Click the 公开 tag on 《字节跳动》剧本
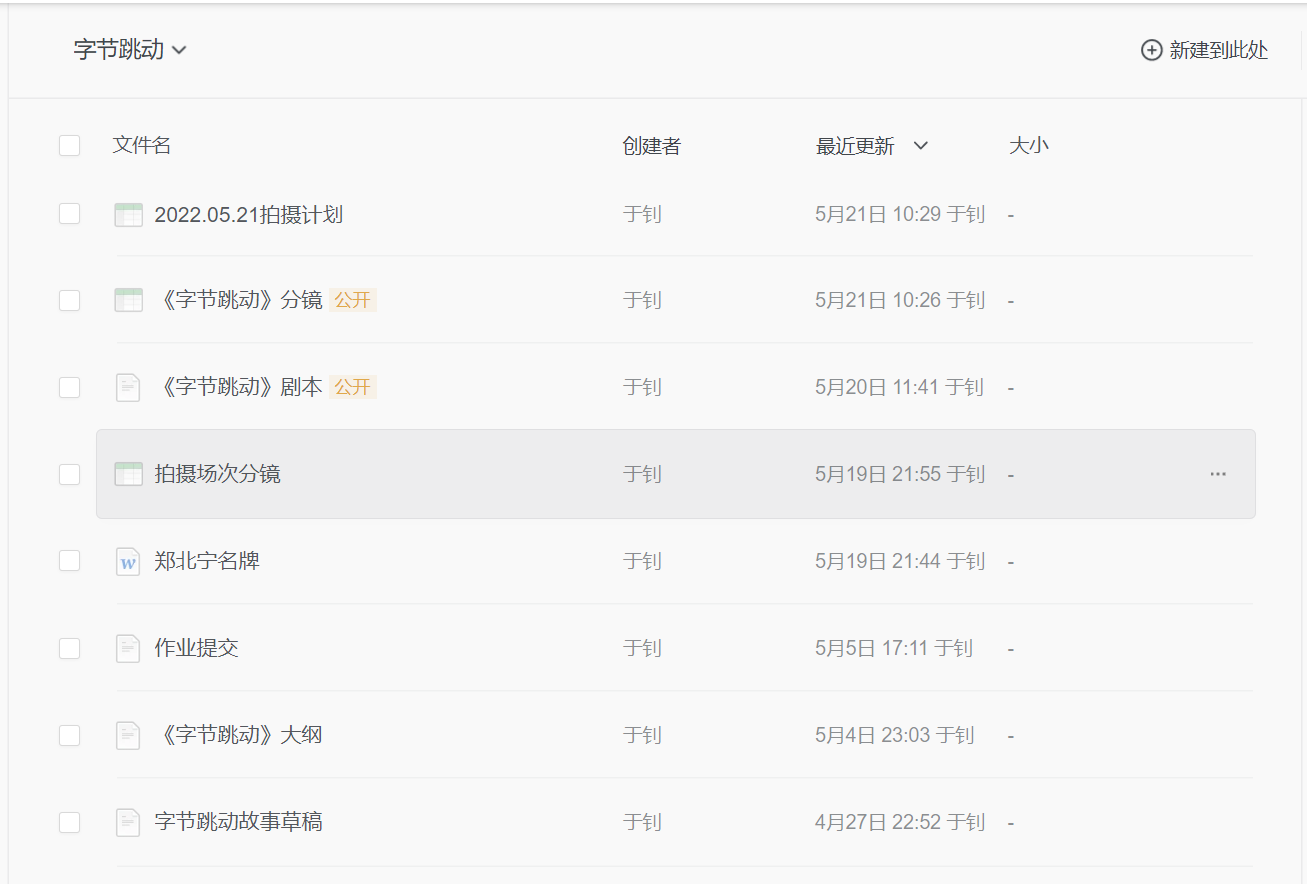The height and width of the screenshot is (884, 1307). (353, 387)
